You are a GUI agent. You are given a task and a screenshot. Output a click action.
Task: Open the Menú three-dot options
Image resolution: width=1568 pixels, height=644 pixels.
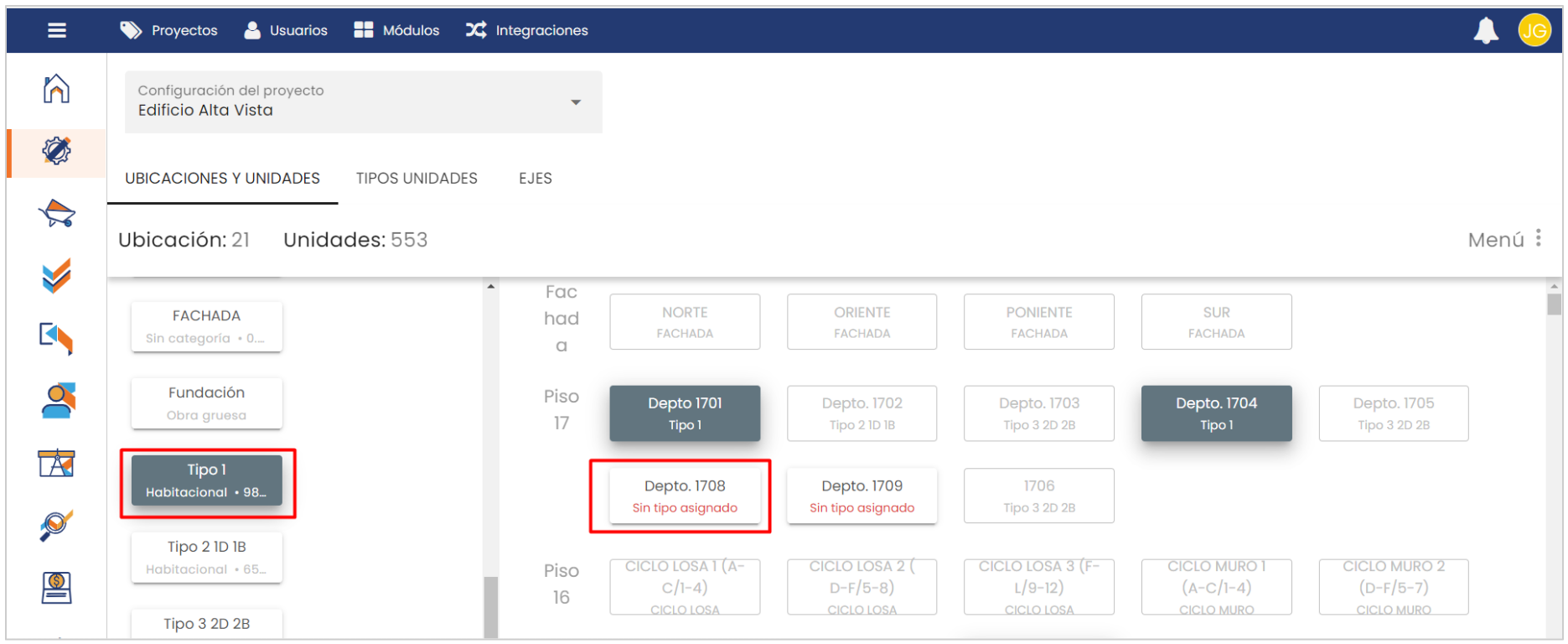click(1538, 239)
